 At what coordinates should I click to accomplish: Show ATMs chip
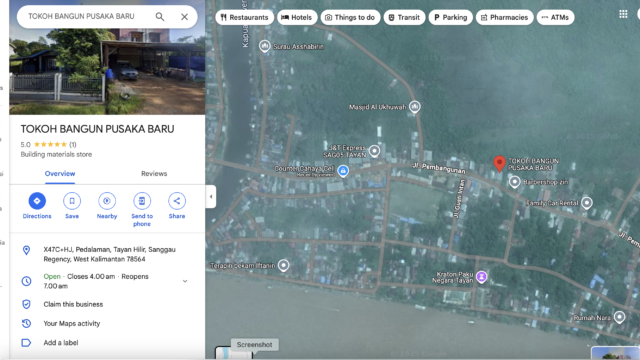pos(555,17)
